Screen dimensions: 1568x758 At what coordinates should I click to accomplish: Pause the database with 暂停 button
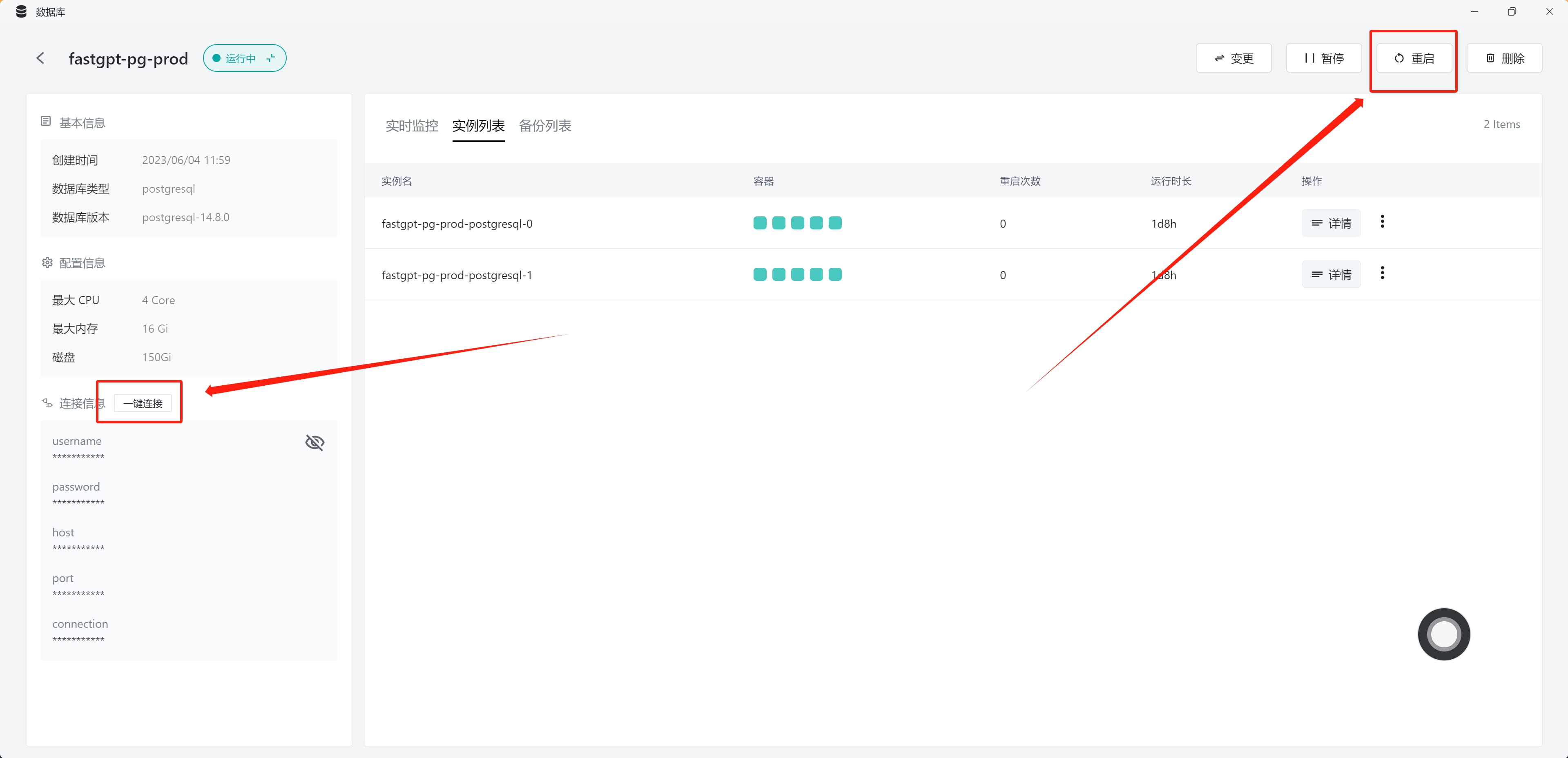point(1323,58)
